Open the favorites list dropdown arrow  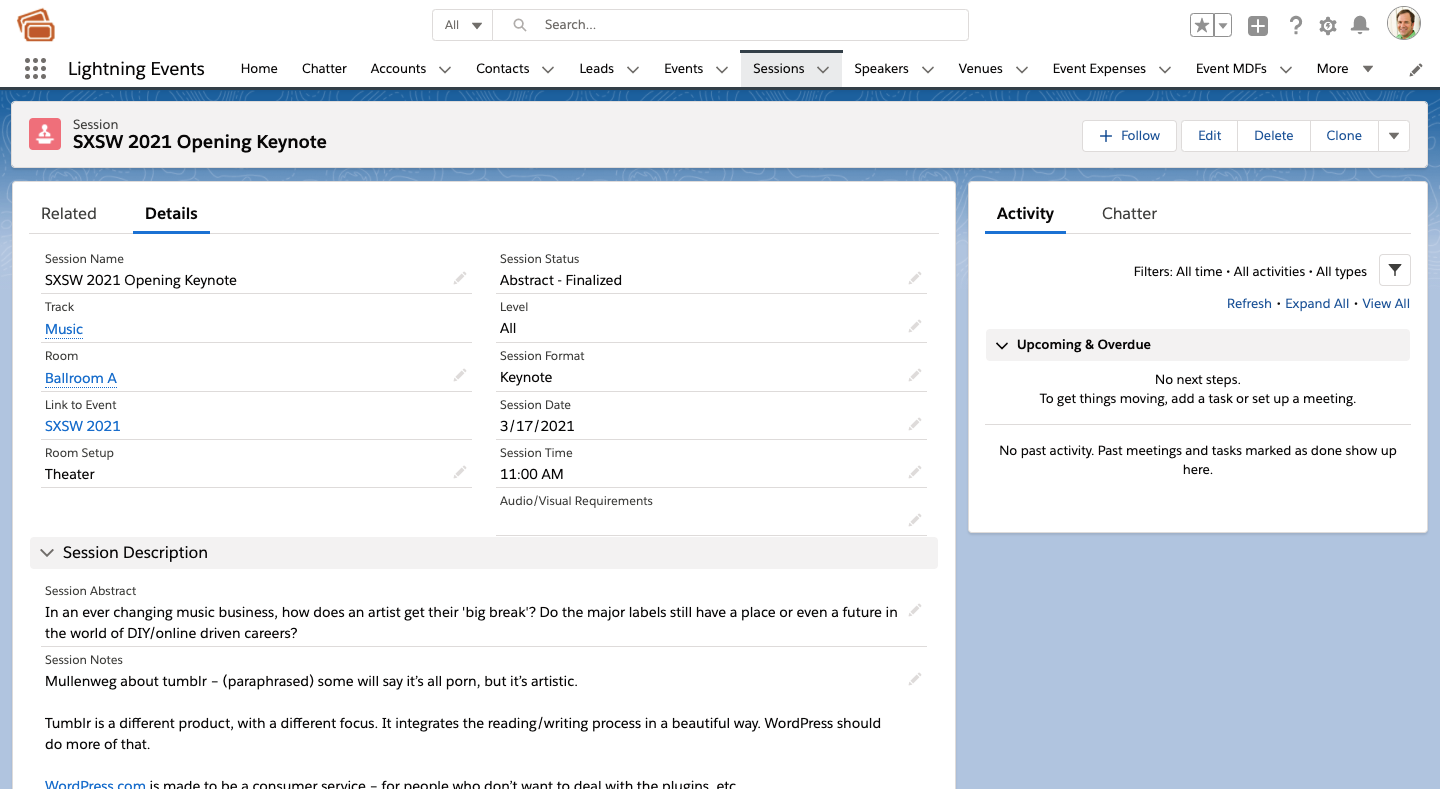point(1222,26)
